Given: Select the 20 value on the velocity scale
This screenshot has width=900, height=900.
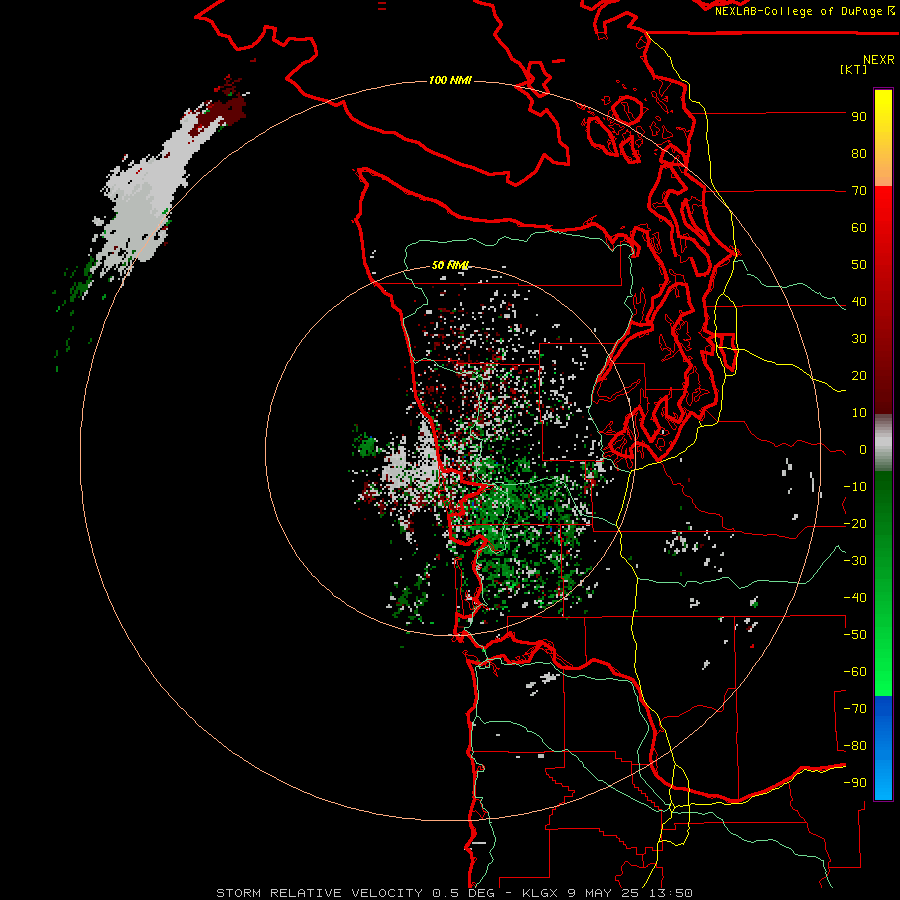Looking at the screenshot, I should click(859, 375).
